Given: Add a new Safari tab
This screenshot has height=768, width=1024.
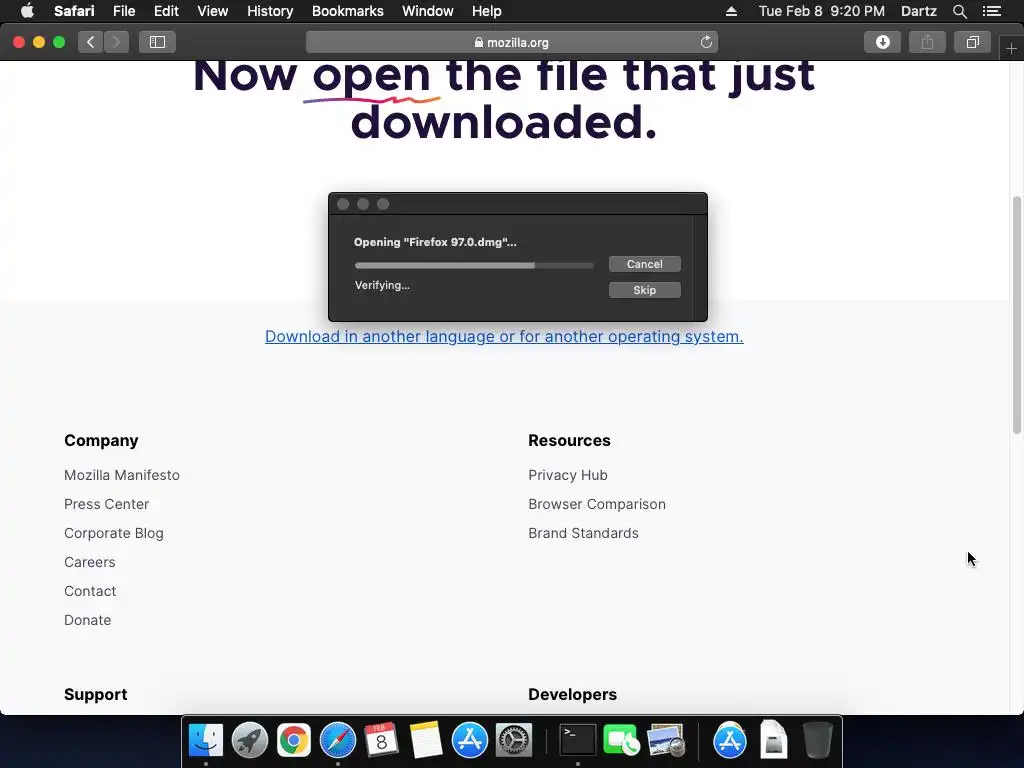Looking at the screenshot, I should pos(1011,48).
